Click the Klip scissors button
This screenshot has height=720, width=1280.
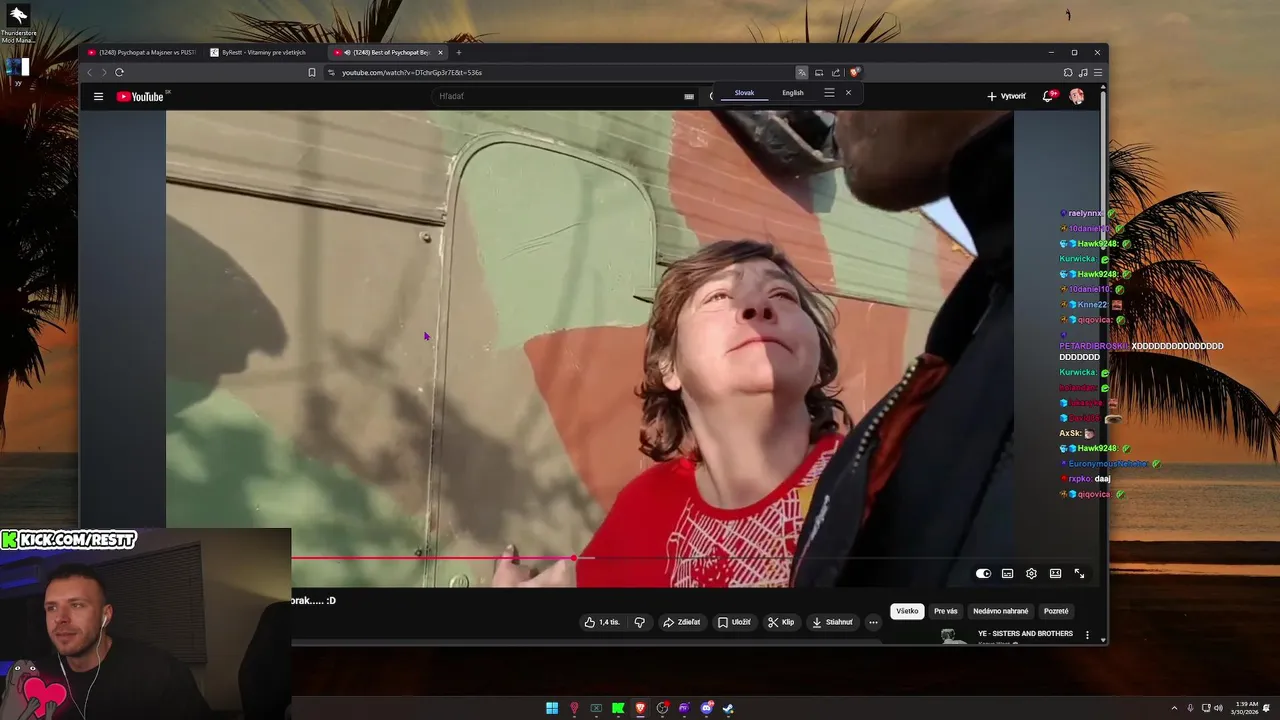pos(781,622)
